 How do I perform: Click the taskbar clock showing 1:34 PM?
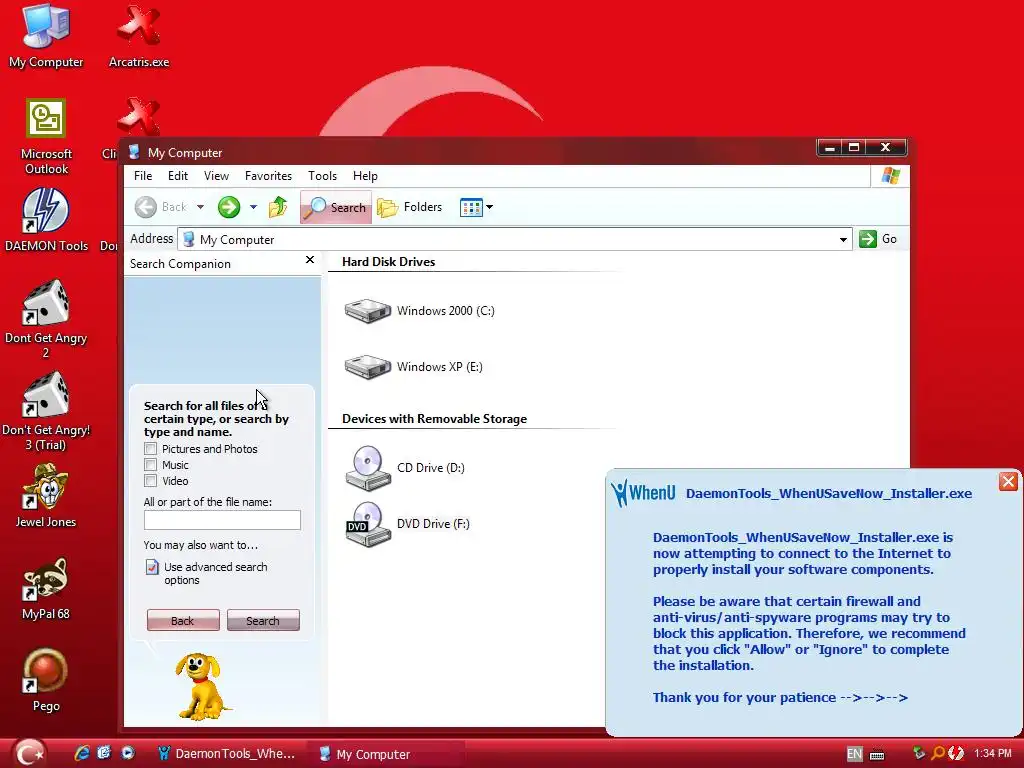pyautogui.click(x=993, y=754)
